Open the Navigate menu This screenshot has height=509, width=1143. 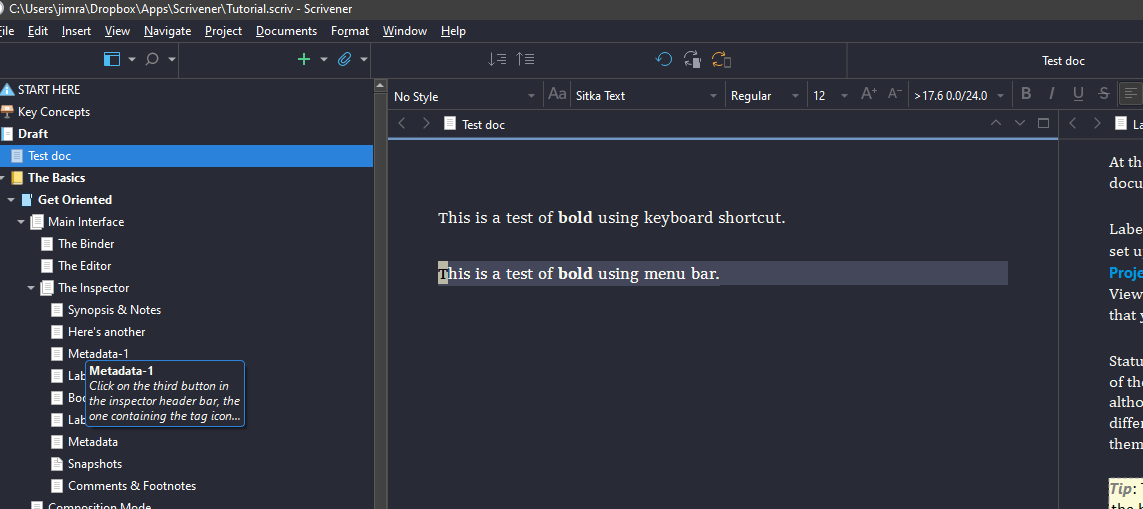click(167, 31)
